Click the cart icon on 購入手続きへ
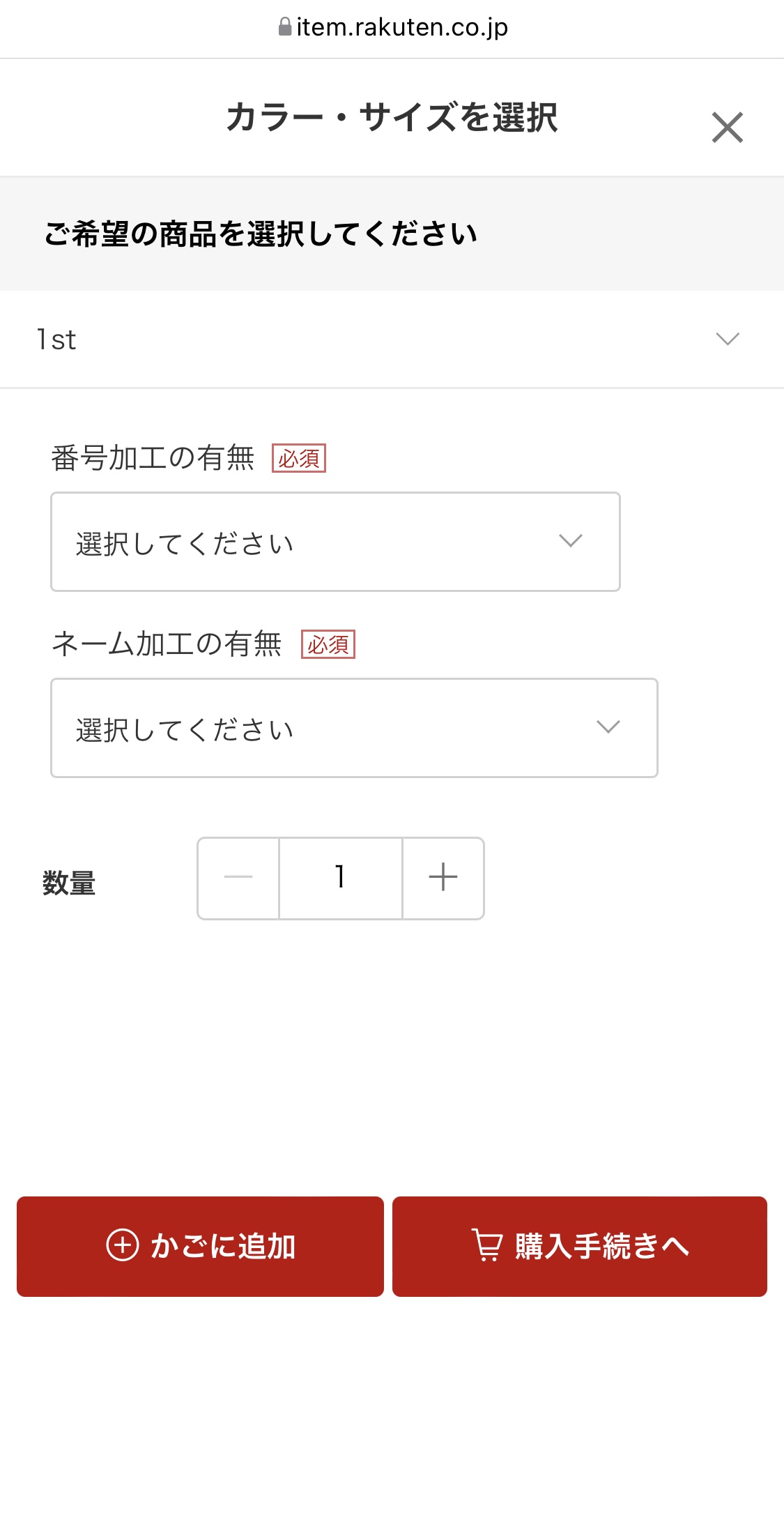Viewport: 784px width, 1536px height. coord(487,1245)
